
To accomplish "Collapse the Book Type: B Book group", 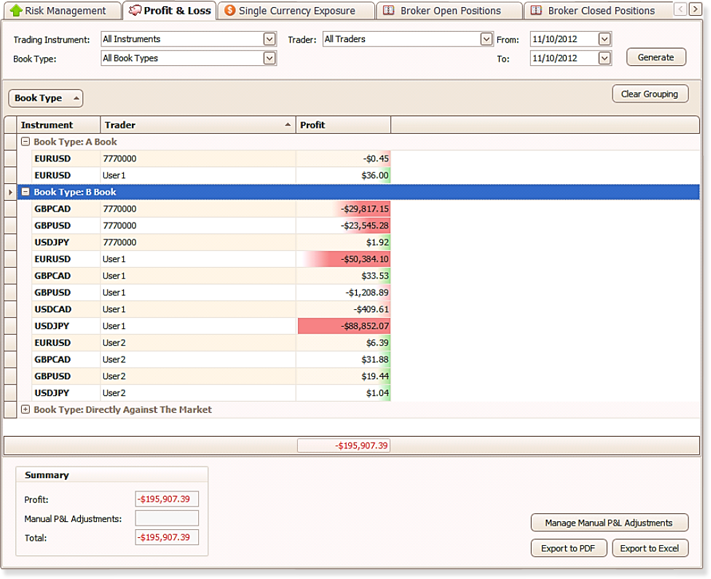I will pos(26,192).
